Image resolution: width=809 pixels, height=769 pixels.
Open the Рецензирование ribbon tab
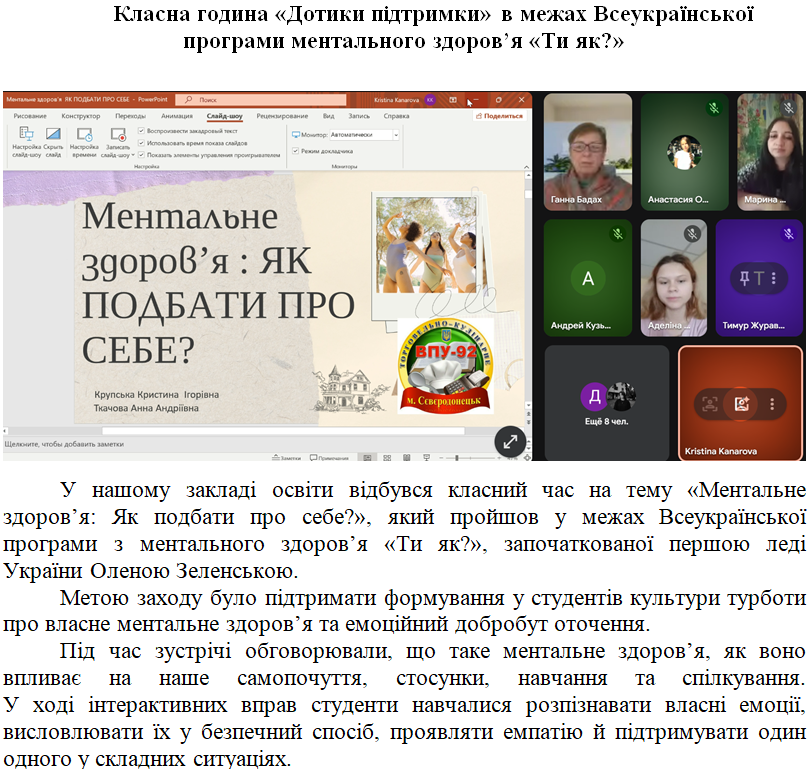point(282,116)
